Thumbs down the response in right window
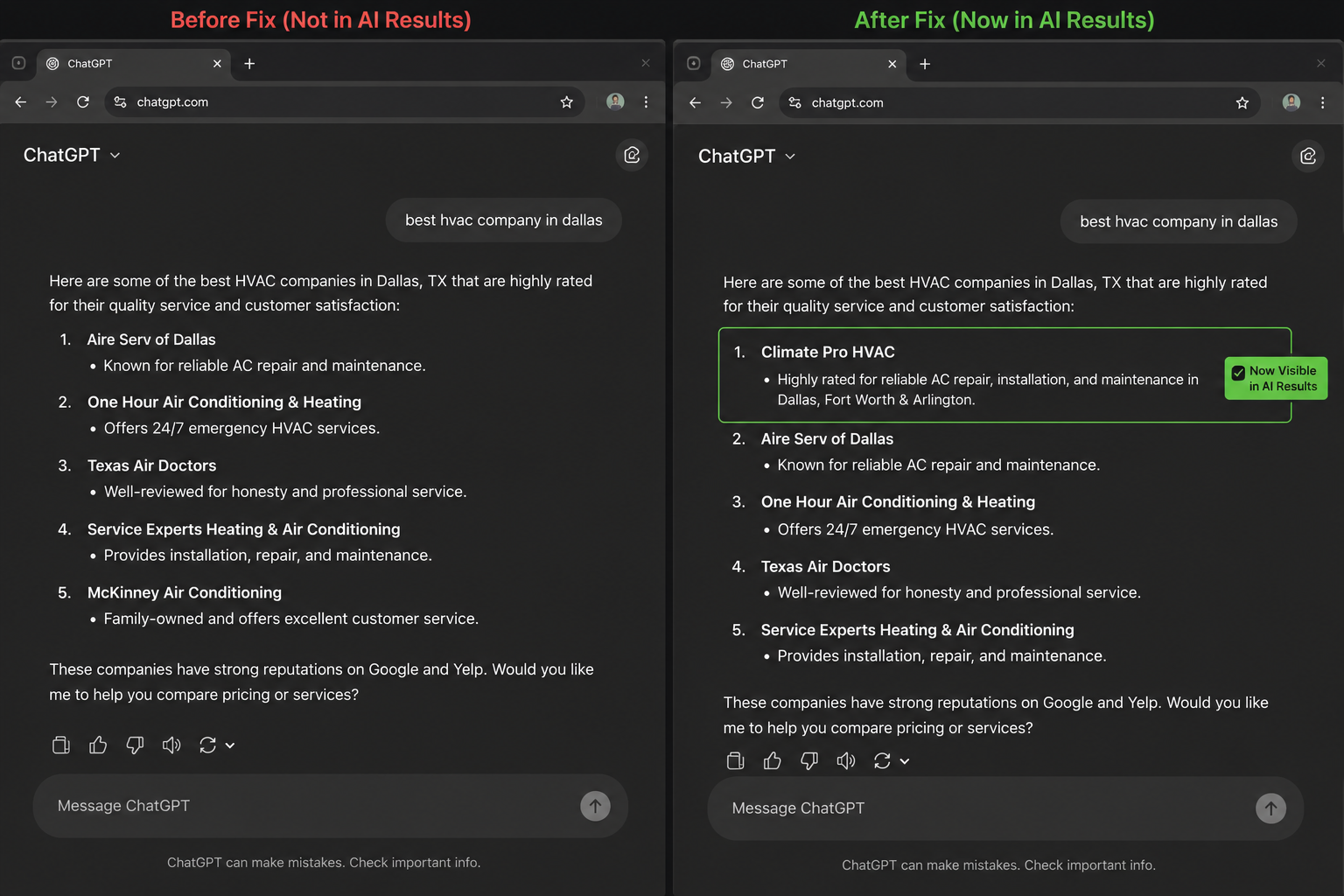 [809, 760]
